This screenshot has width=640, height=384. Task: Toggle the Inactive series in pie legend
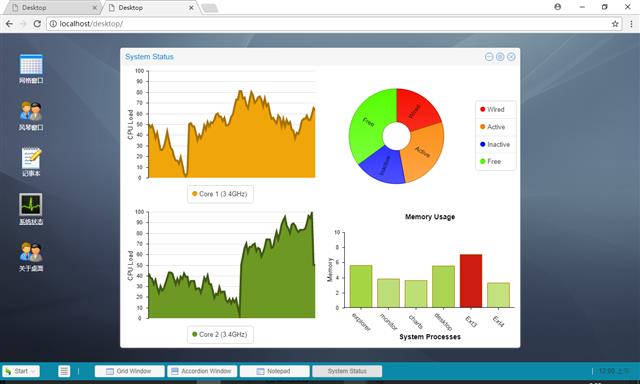point(495,144)
